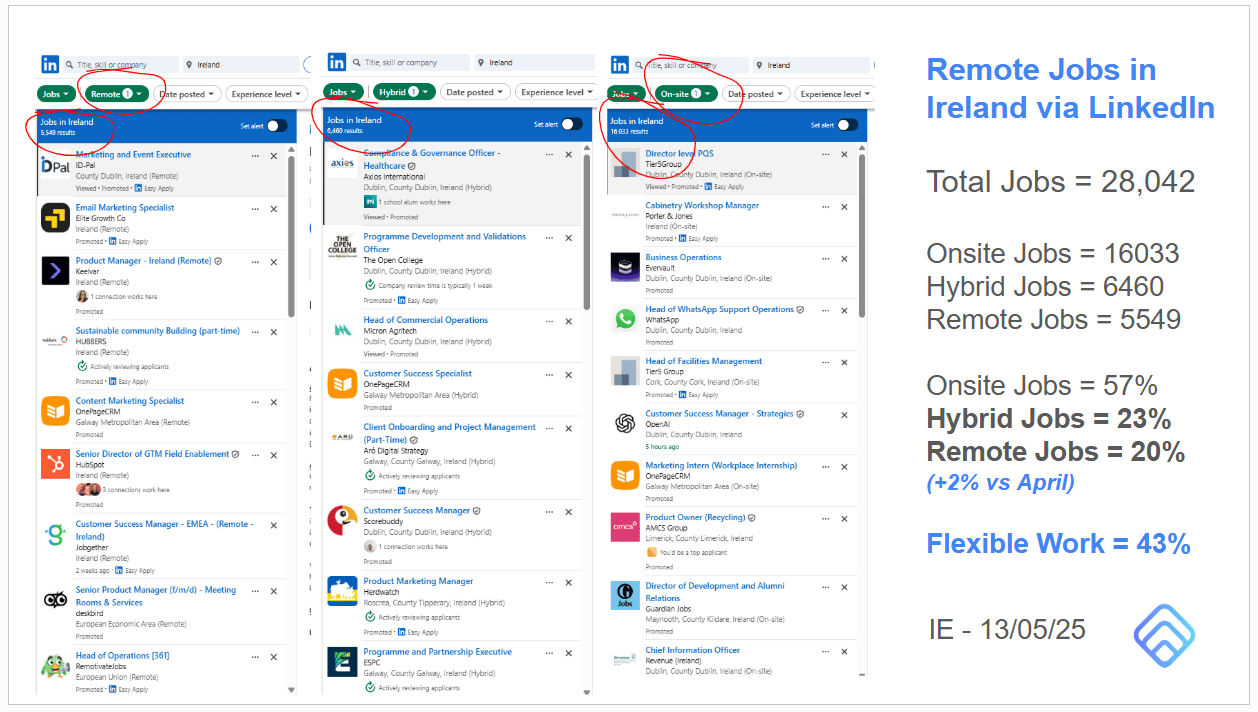Screen dimensions: 1258x712
Task: Open the Programme and Partnership Executive job
Action: pos(437,652)
